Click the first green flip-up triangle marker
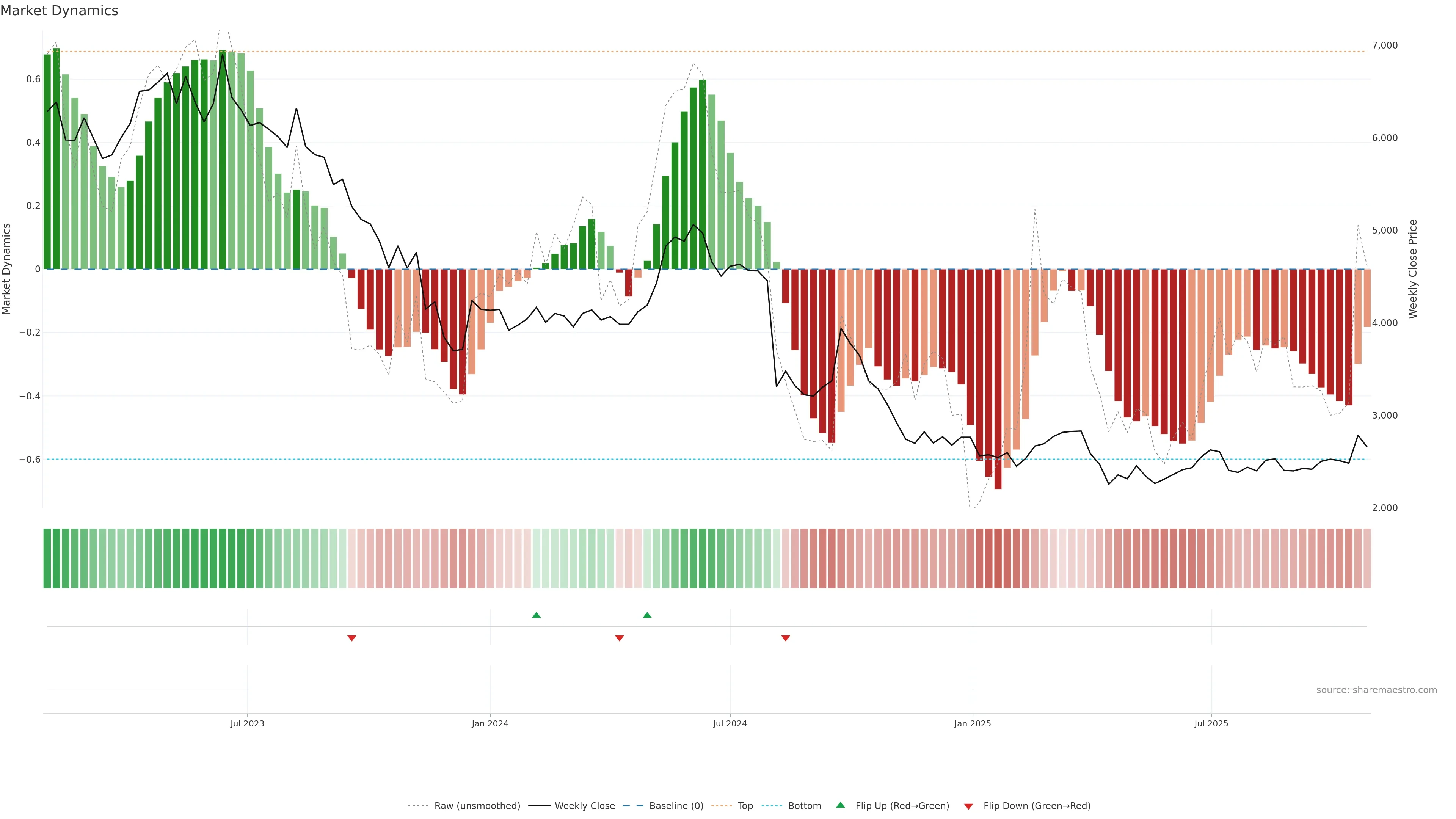1456x819 pixels. click(537, 615)
